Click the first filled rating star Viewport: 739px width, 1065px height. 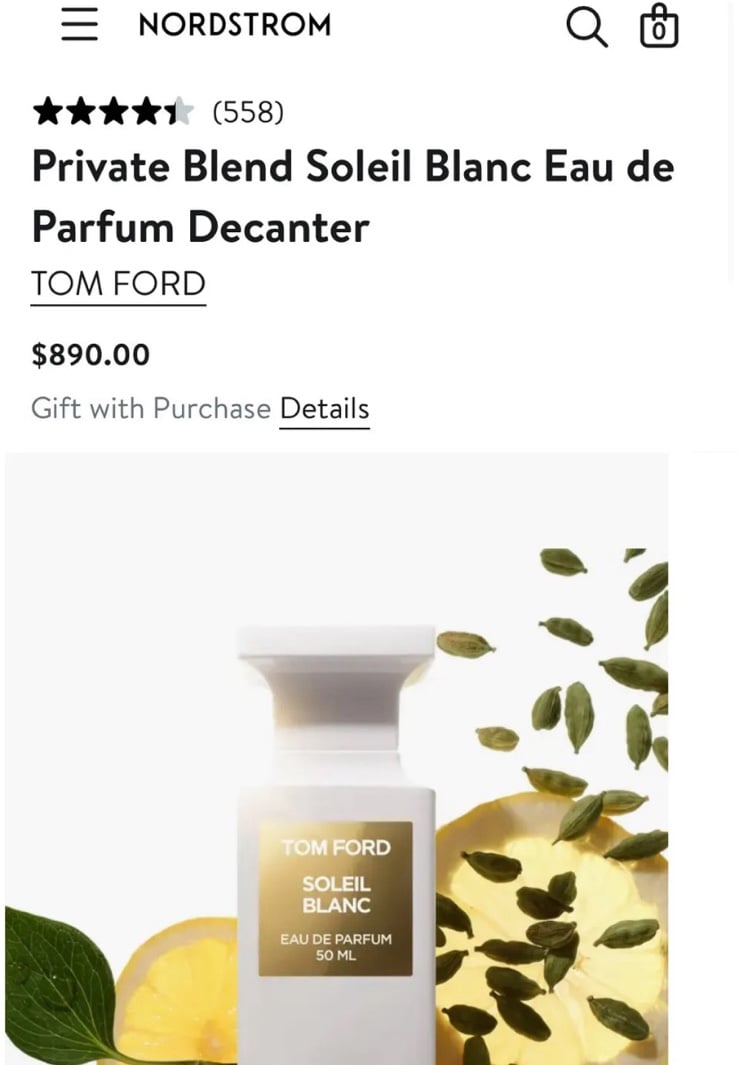click(x=48, y=111)
